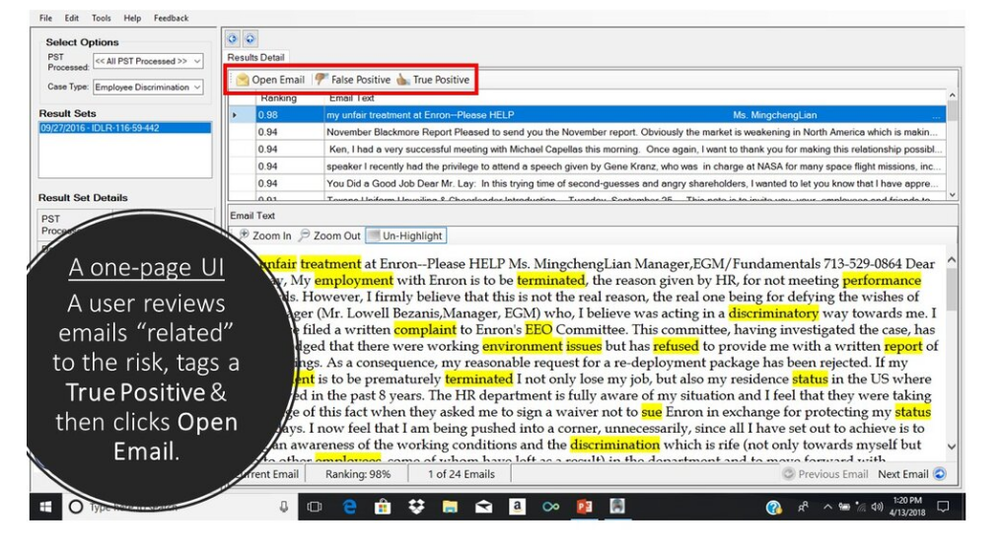
Task: Click '1 of 24 Emails' status entry
Action: 461,474
